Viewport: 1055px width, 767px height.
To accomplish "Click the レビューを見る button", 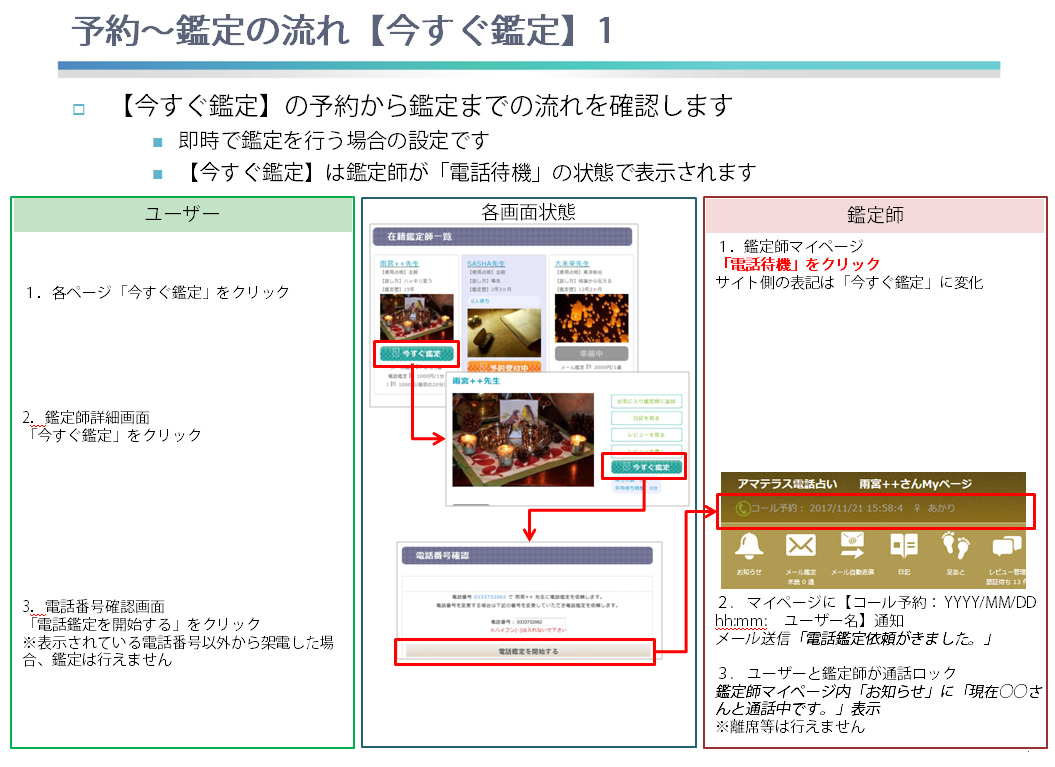I will [x=645, y=435].
